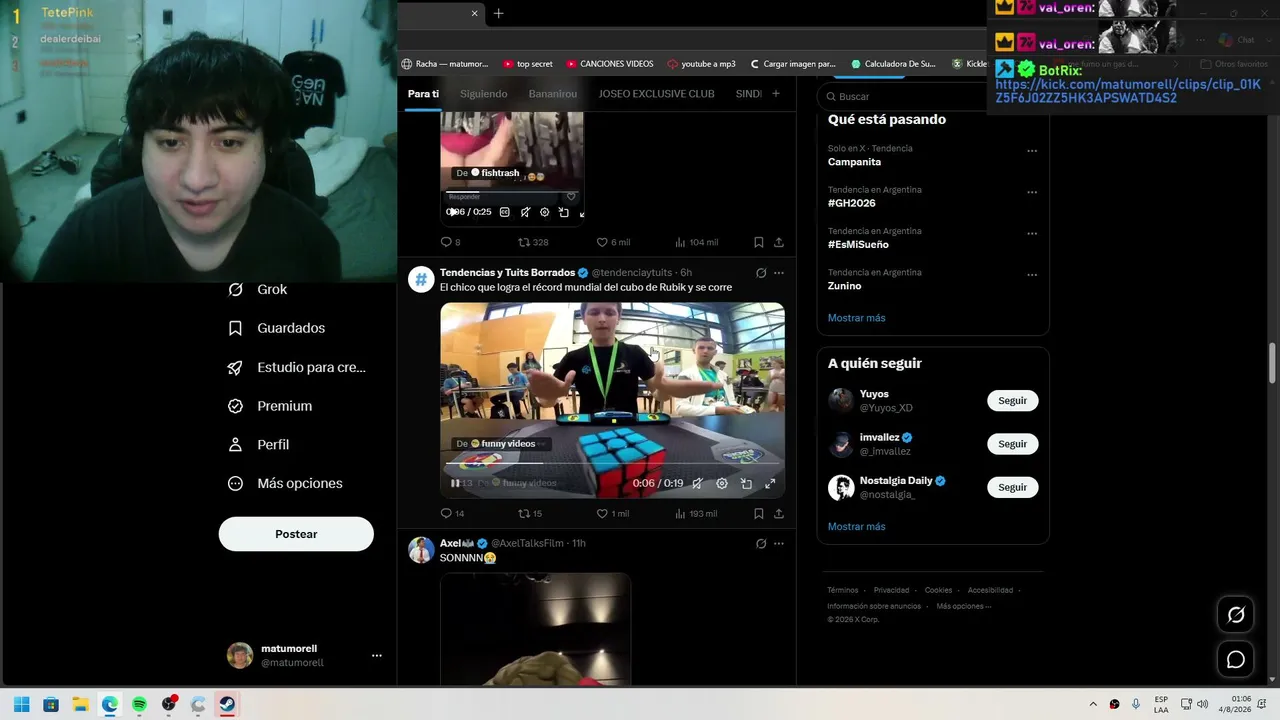Open Guardados bookmarks in the sidebar
The height and width of the screenshot is (720, 1280).
pyautogui.click(x=276, y=328)
